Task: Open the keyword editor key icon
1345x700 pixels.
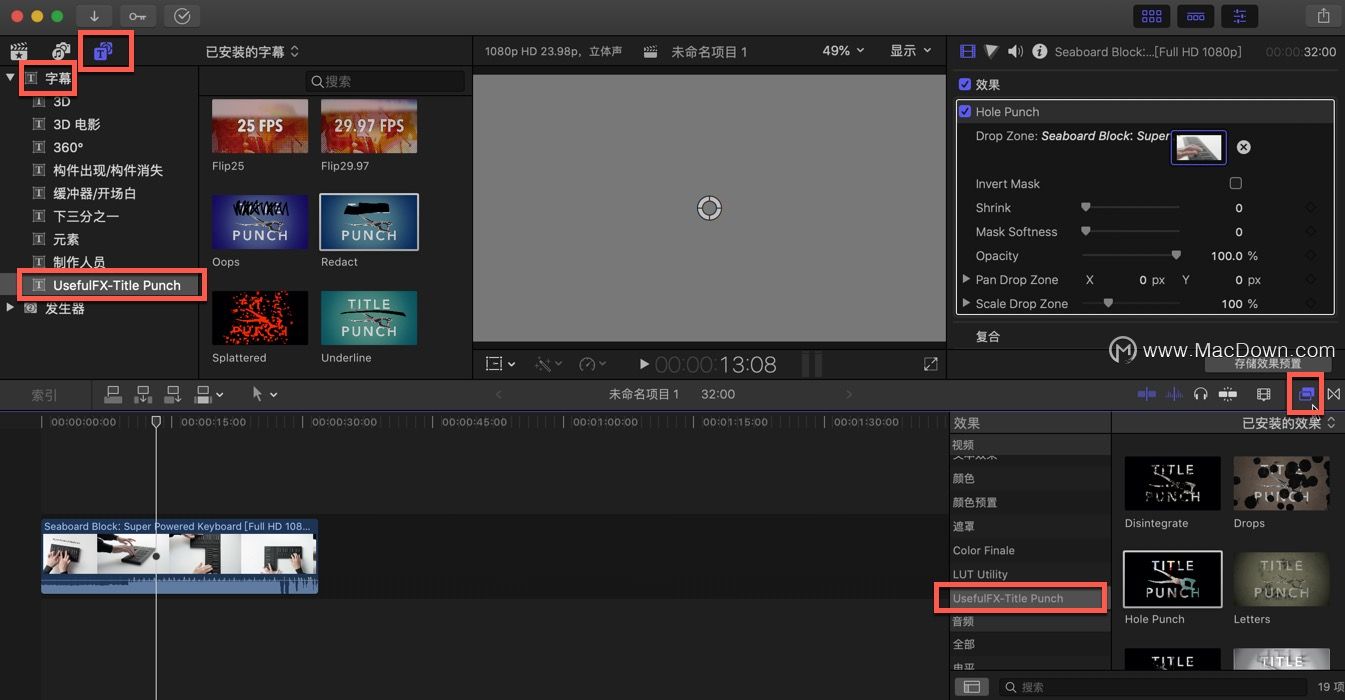Action: click(x=138, y=16)
